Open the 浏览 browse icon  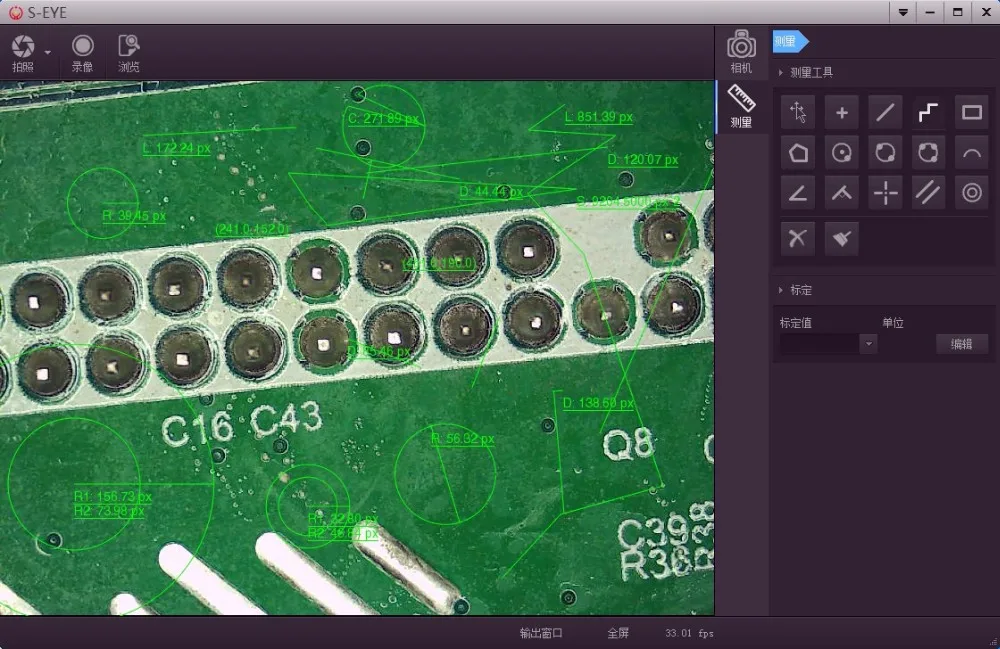pyautogui.click(x=129, y=46)
